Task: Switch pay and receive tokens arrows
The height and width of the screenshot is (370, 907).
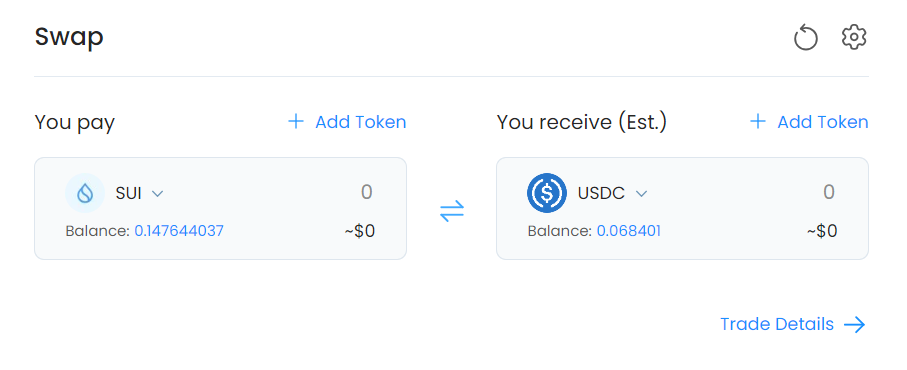Action: (452, 211)
